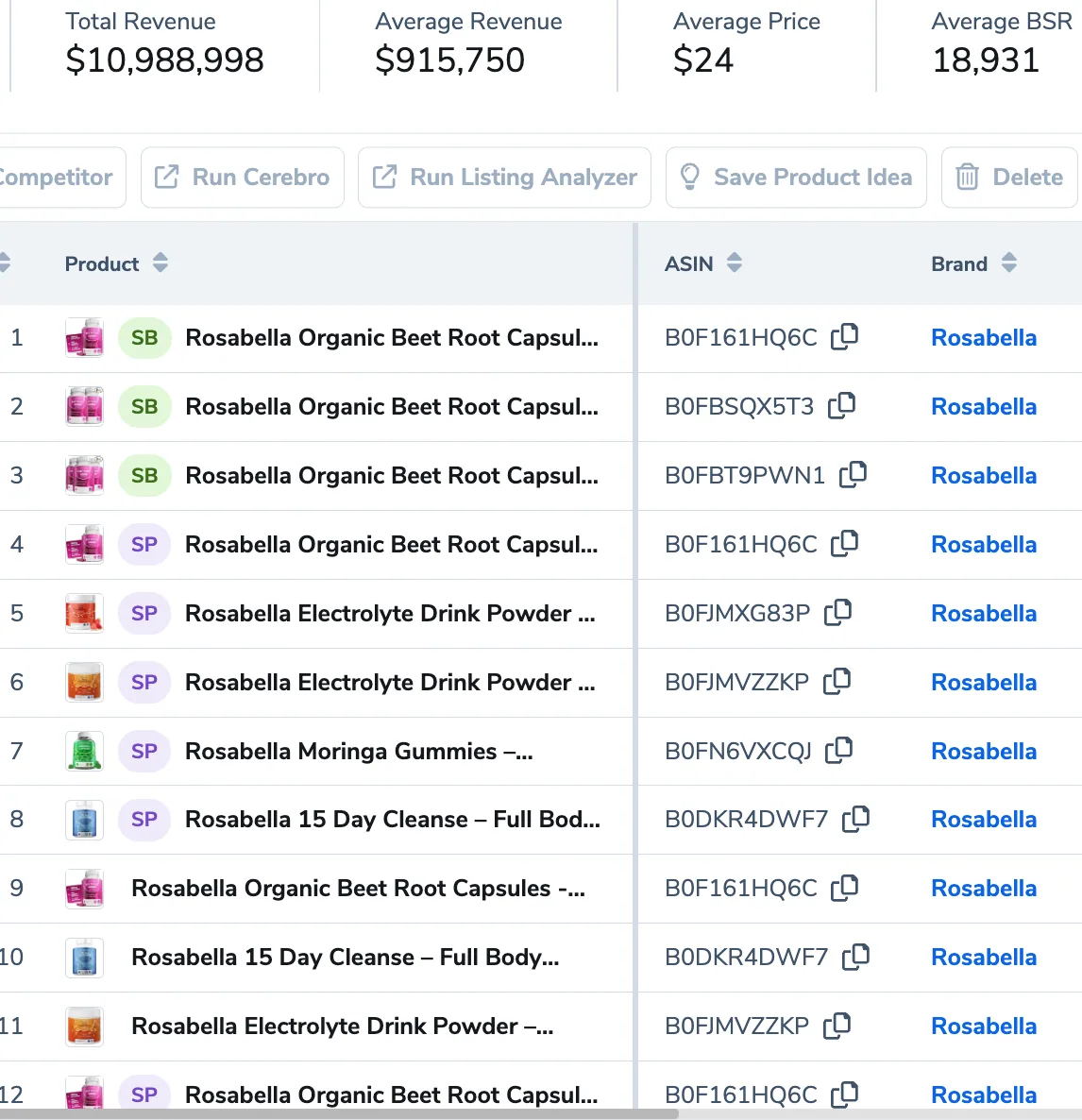Copy ASIN B0FJMXG83P to clipboard
Image resolution: width=1082 pixels, height=1120 pixels.
coord(837,612)
